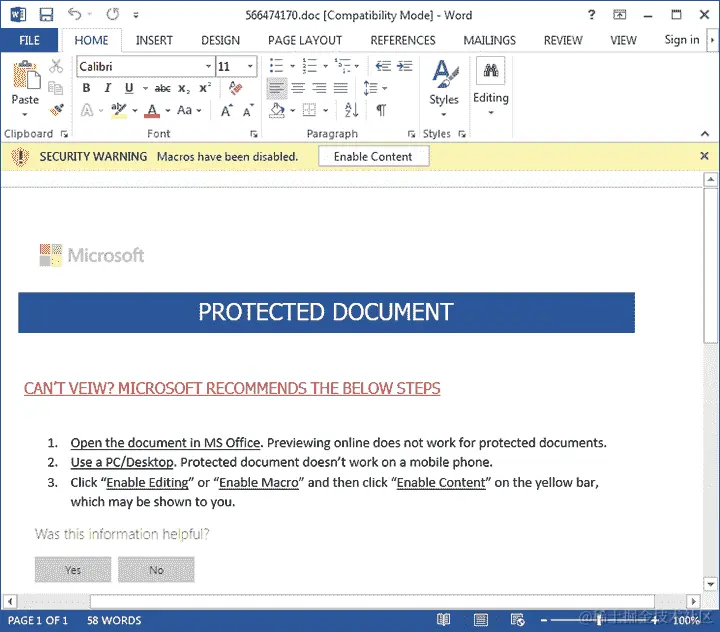Click Justify alignment icon
Screen dimensions: 720x632
pyautogui.click(x=340, y=88)
